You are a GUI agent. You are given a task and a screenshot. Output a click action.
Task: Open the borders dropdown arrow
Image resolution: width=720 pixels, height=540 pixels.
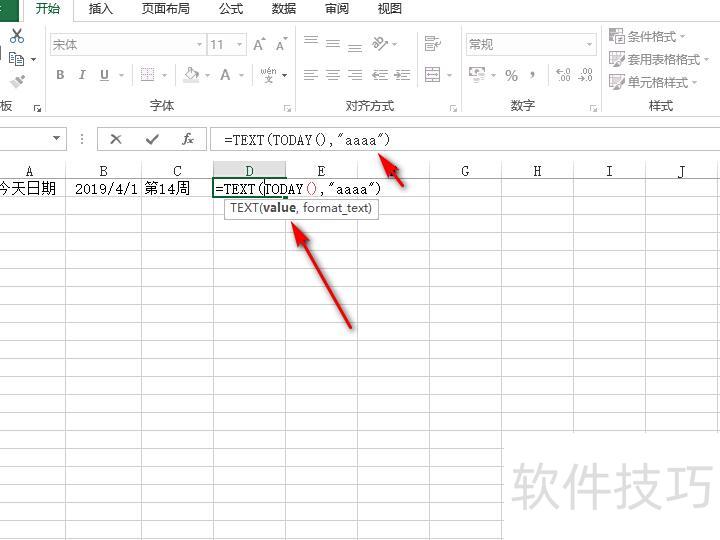click(164, 75)
